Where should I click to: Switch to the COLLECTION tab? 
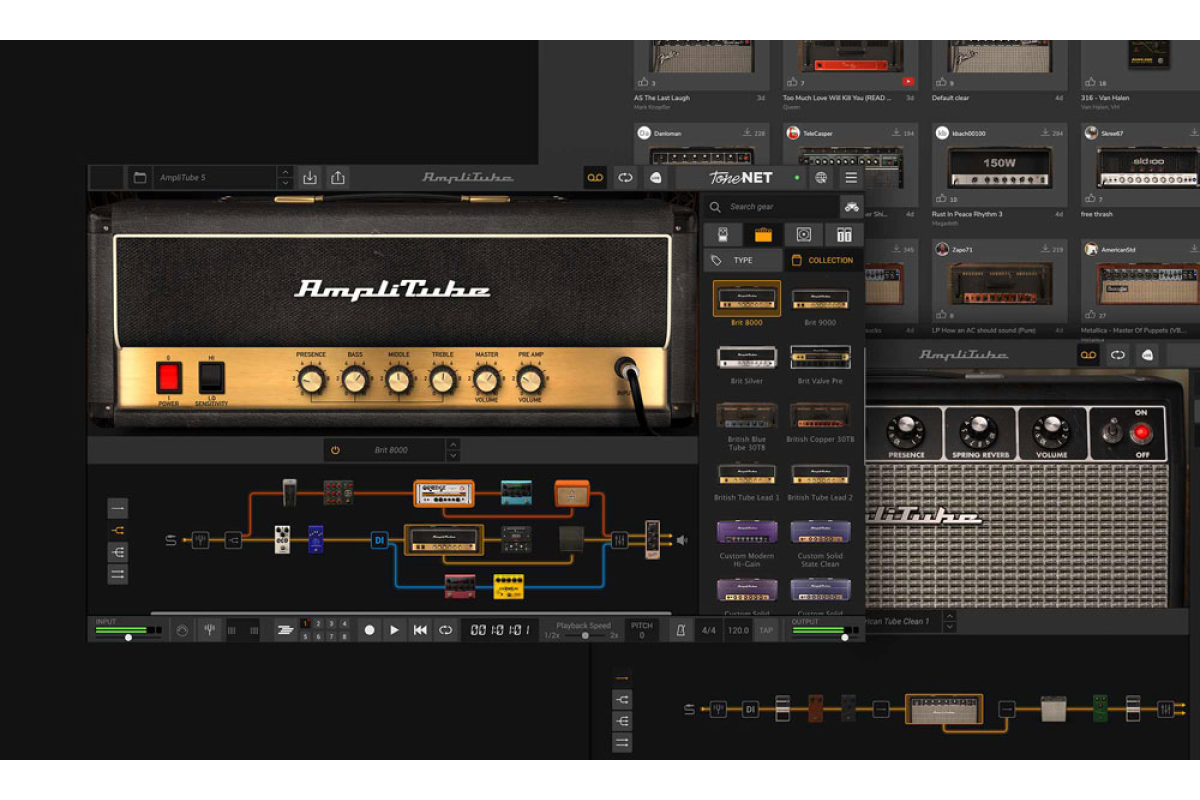click(822, 260)
